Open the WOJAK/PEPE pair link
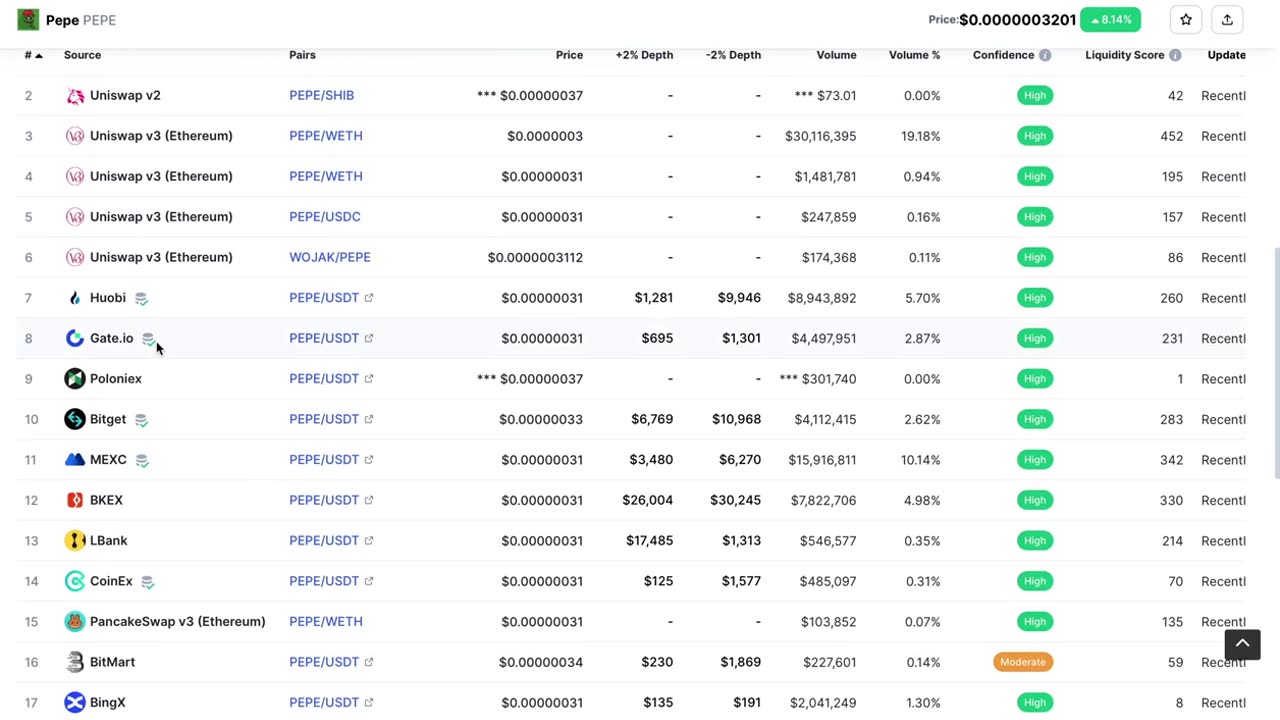The image size is (1280, 720). pos(329,257)
